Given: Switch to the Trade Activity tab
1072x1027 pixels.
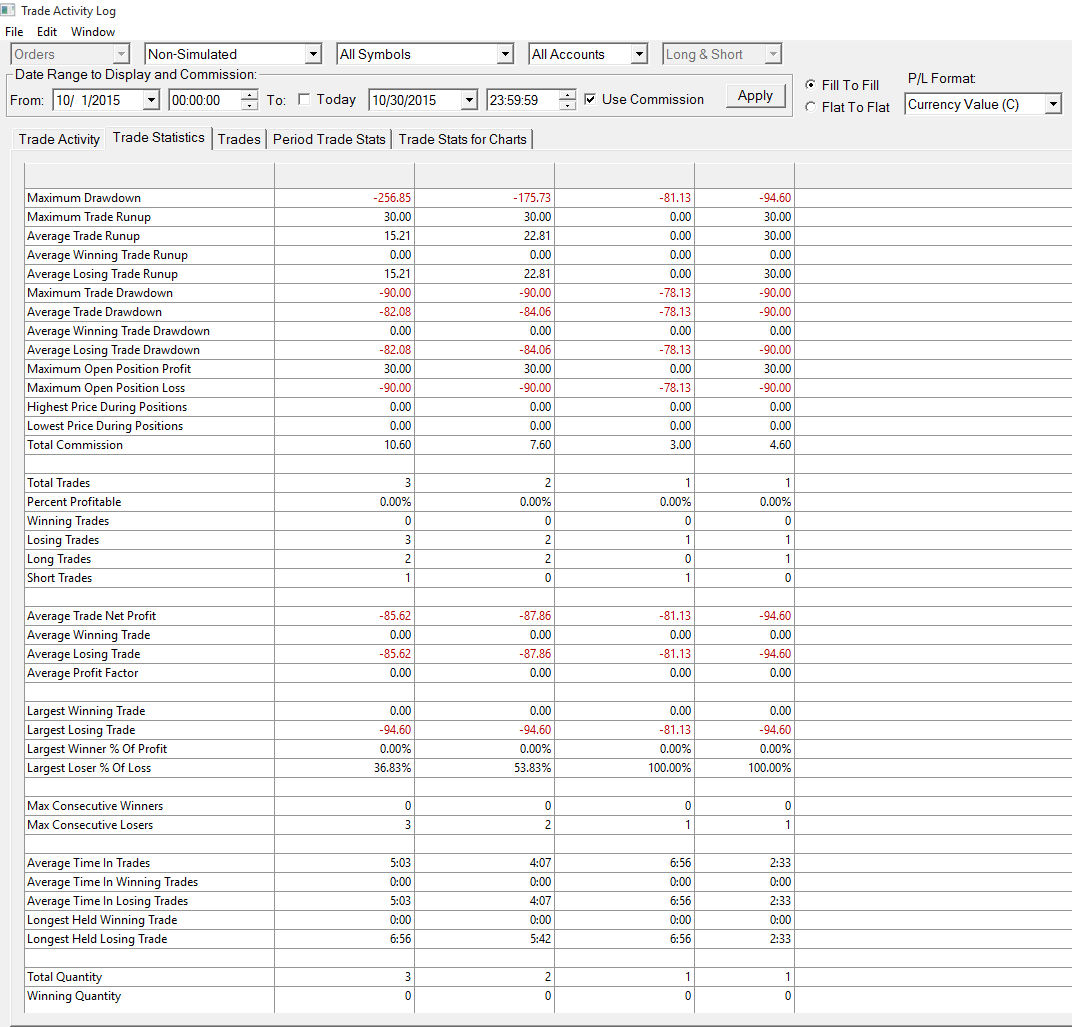Looking at the screenshot, I should coord(59,139).
